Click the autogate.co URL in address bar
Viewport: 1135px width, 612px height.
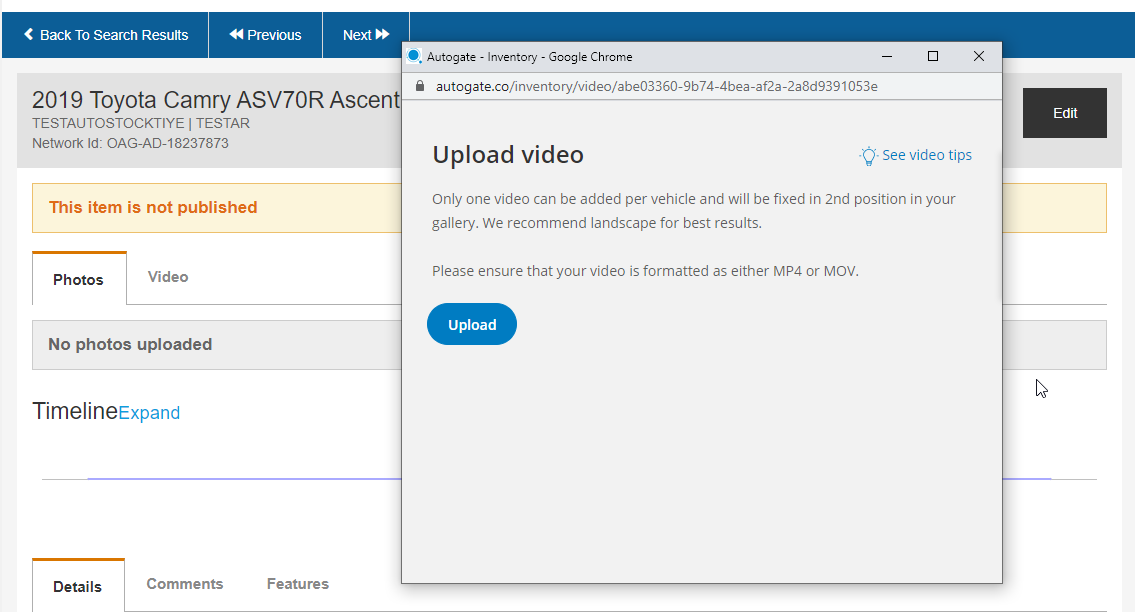click(656, 87)
